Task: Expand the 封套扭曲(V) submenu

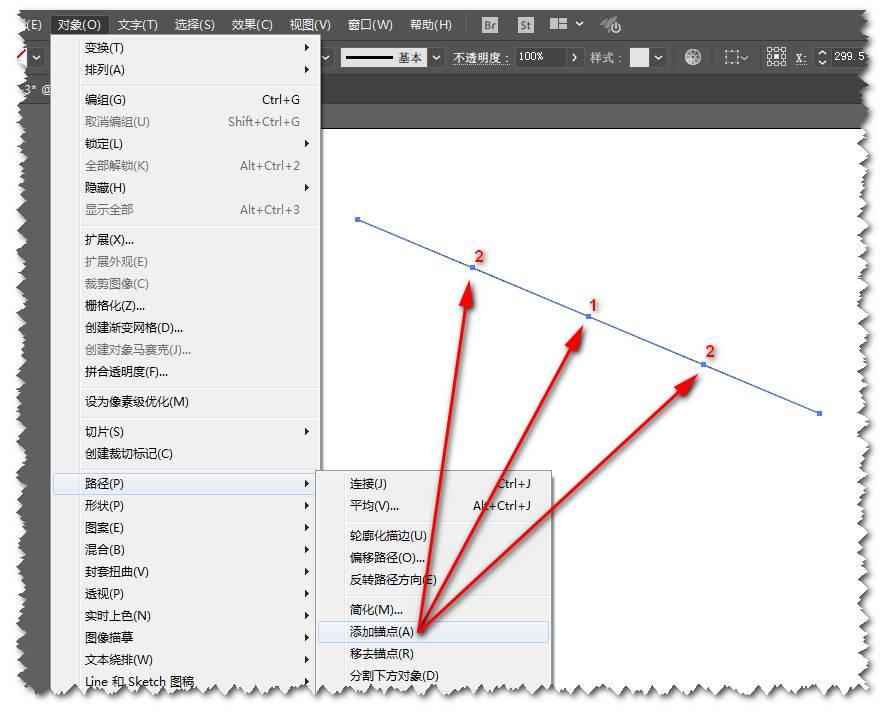Action: (186, 572)
